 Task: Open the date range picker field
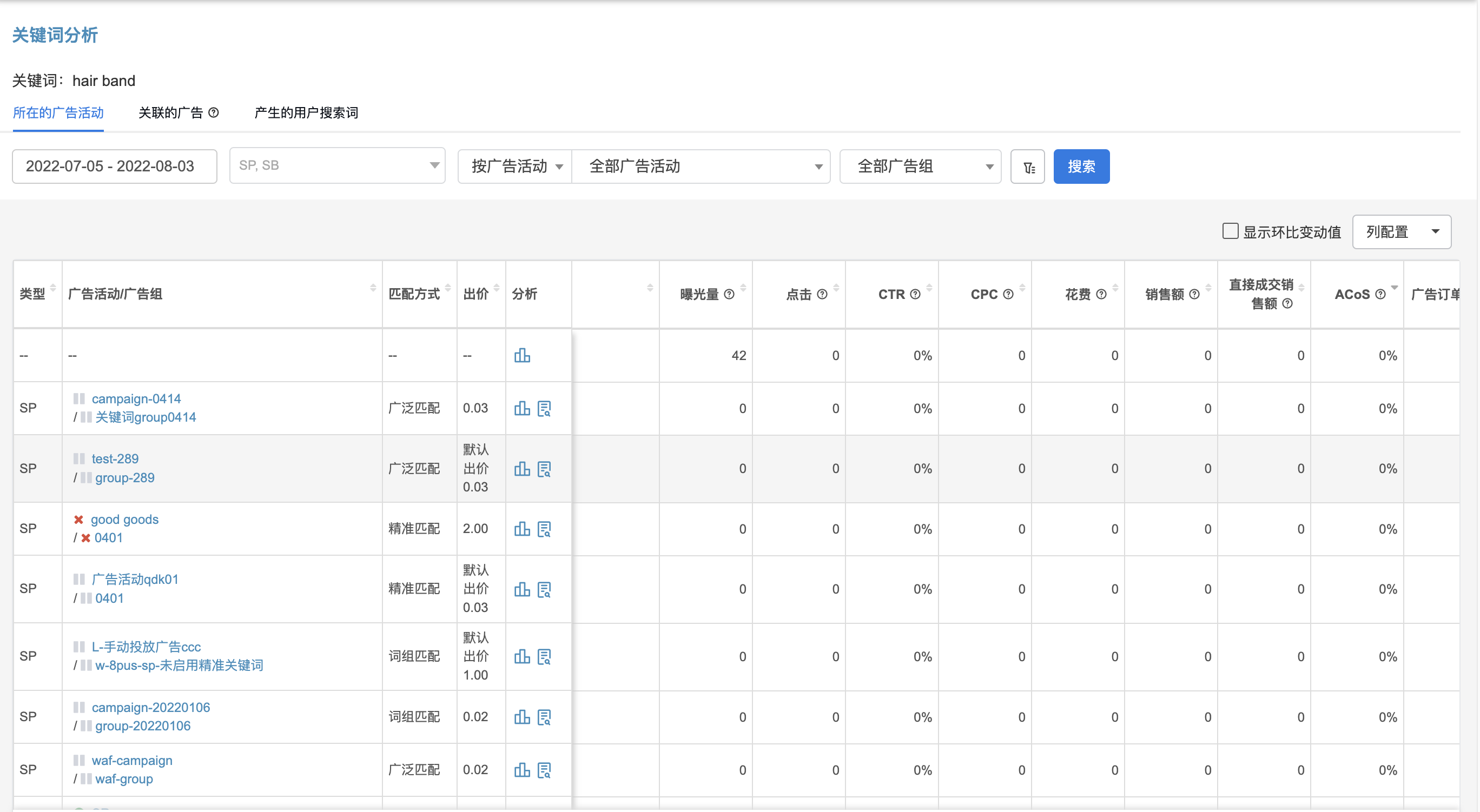point(114,167)
